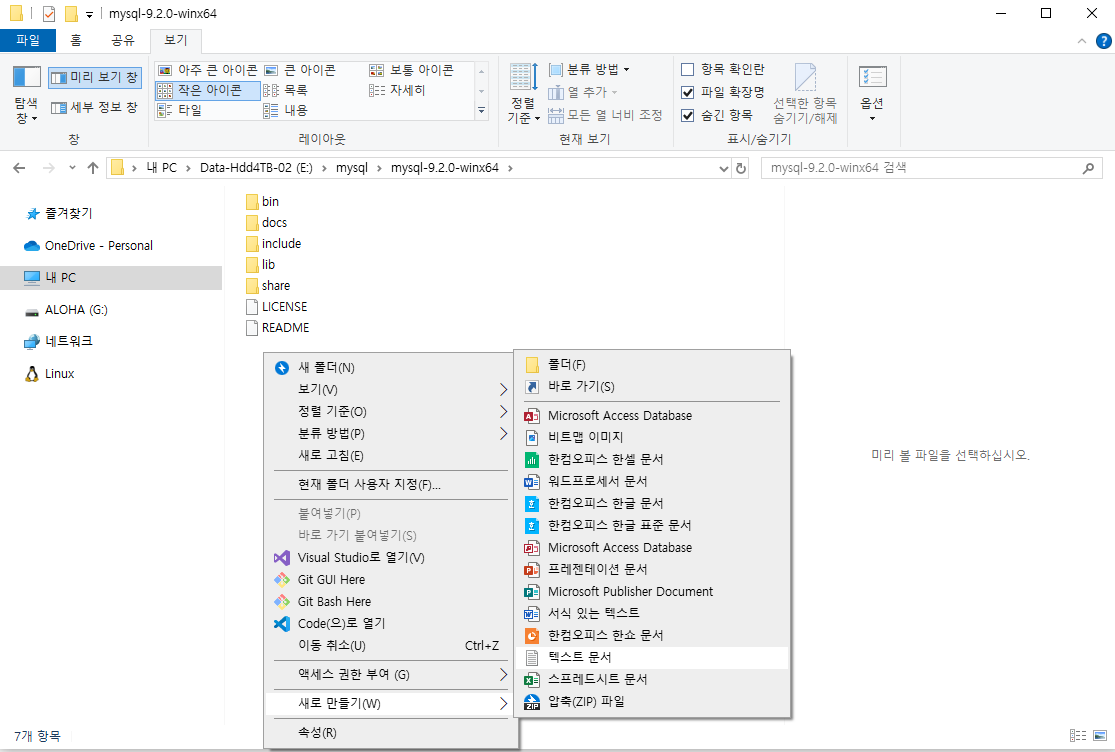The height and width of the screenshot is (752, 1115).
Task: Open the sort by (정렬 기준) dropdown
Action: pyautogui.click(x=524, y=94)
